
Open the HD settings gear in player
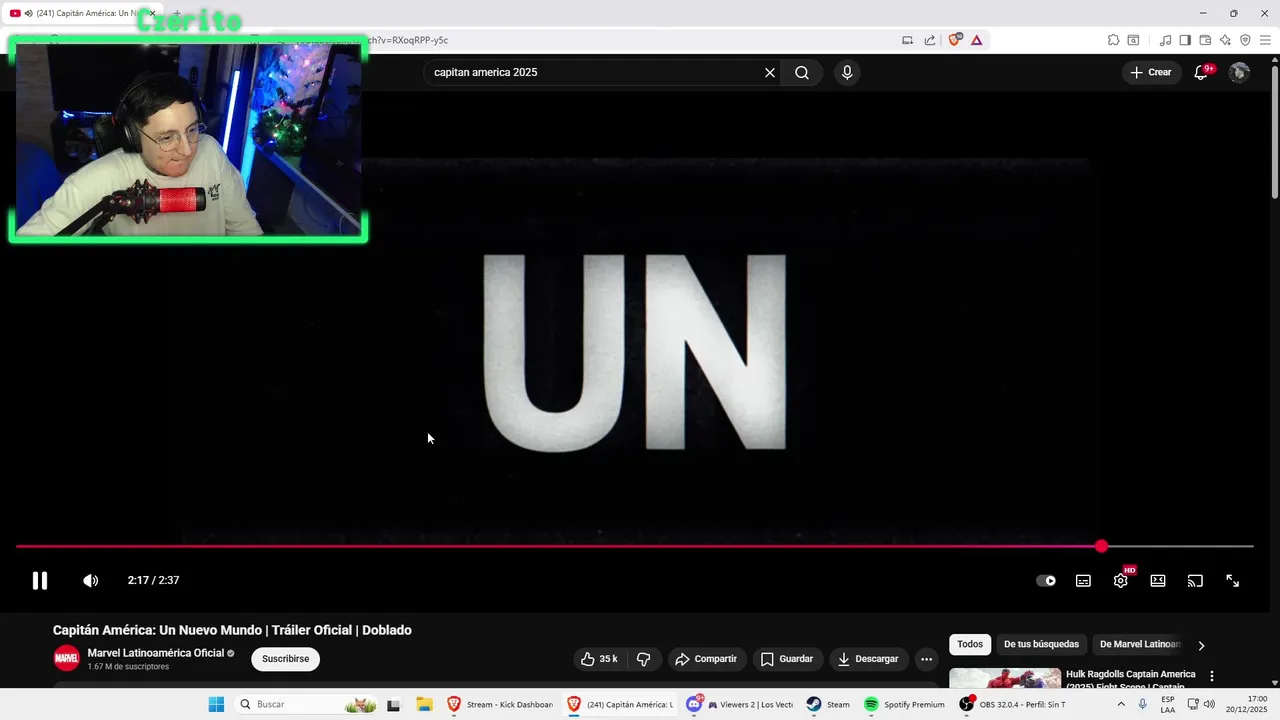click(1121, 580)
